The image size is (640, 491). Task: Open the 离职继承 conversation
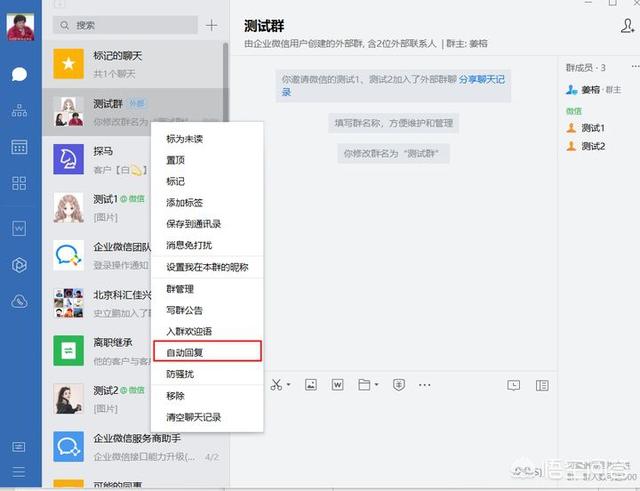point(97,351)
